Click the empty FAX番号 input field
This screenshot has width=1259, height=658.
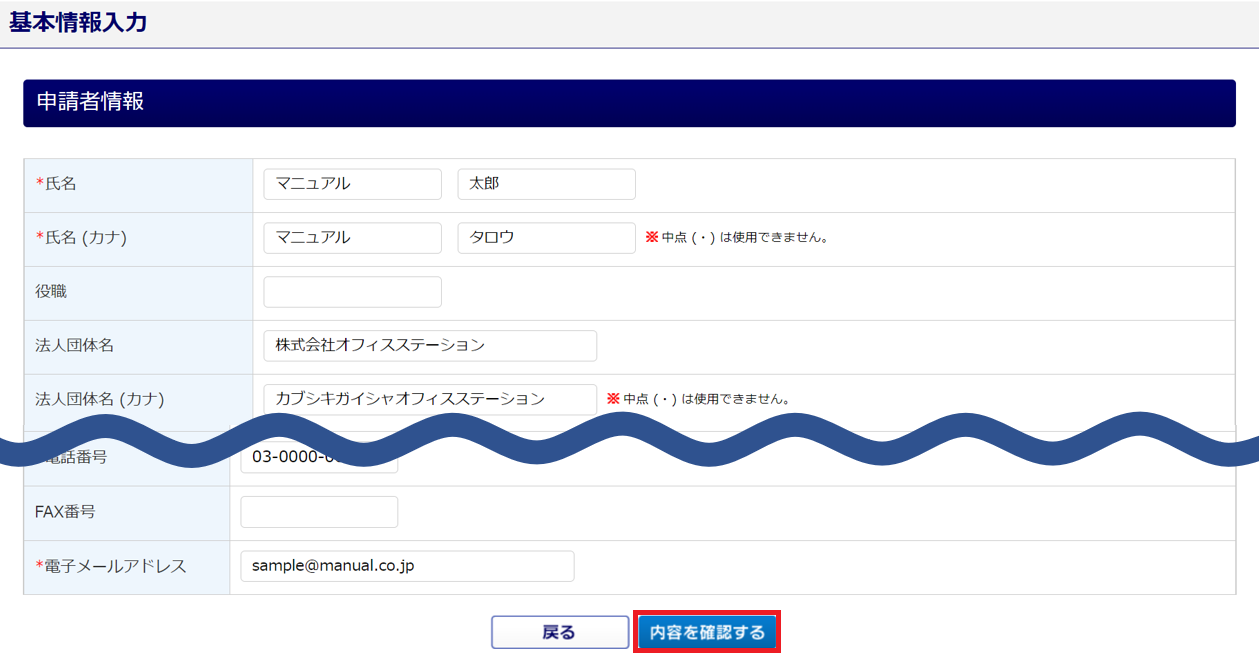[319, 512]
